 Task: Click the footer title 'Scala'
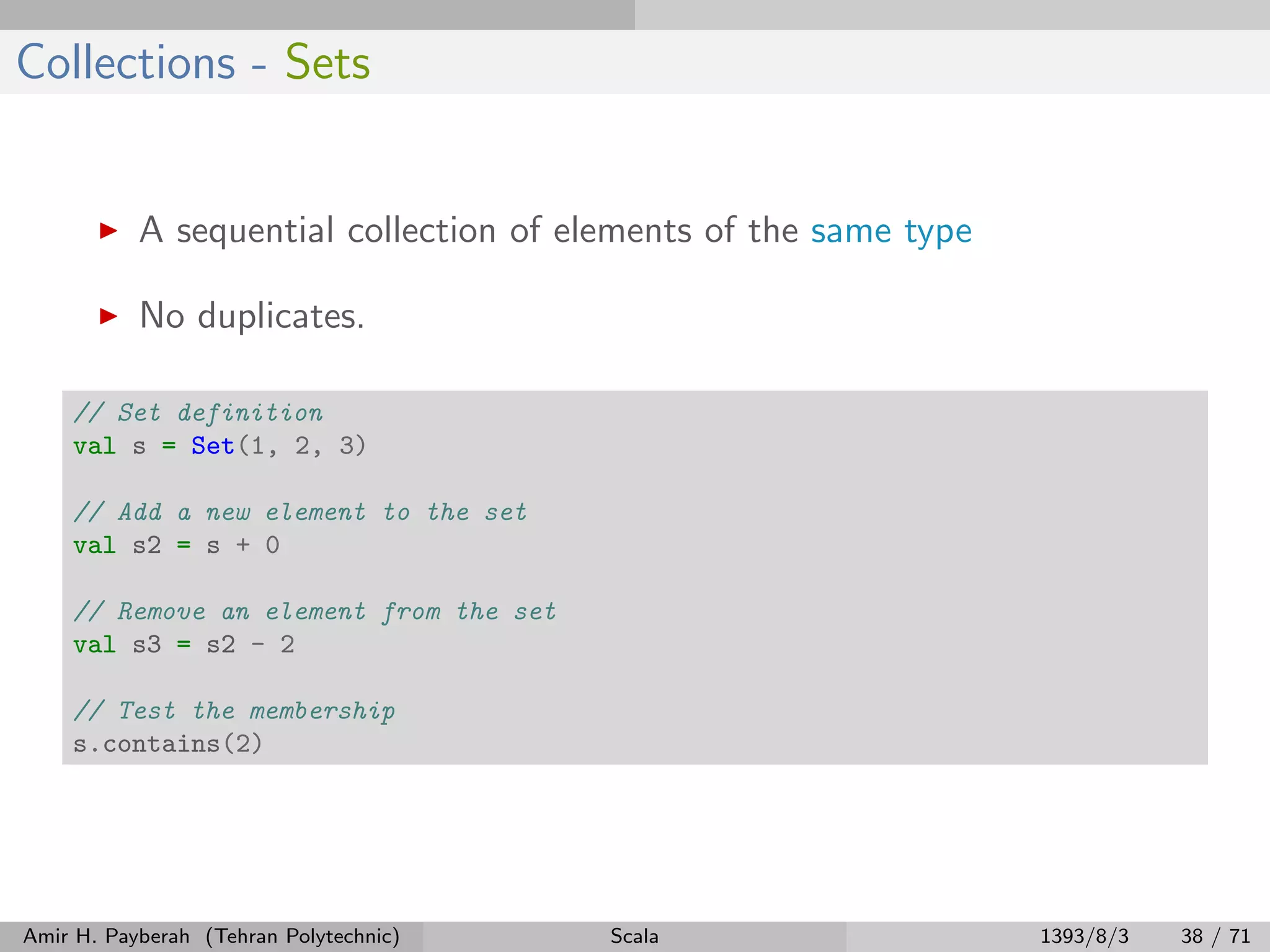(634, 936)
